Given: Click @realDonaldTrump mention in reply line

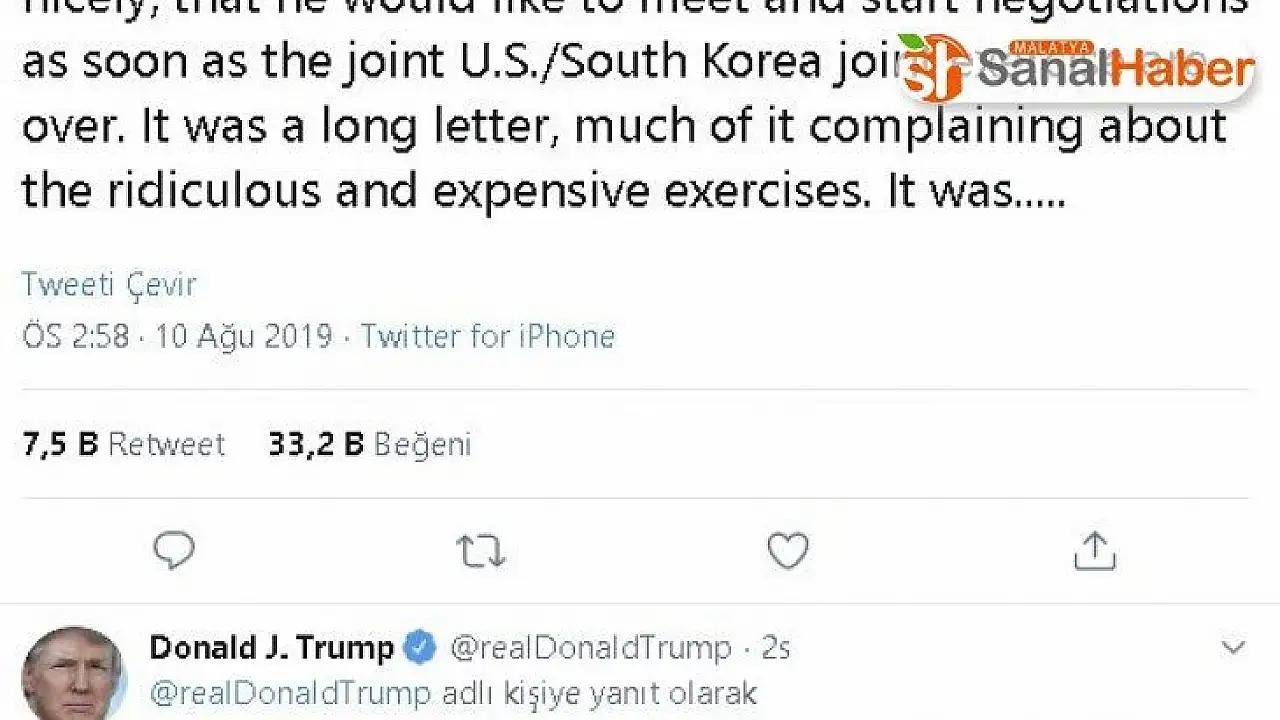Looking at the screenshot, I should [x=291, y=693].
